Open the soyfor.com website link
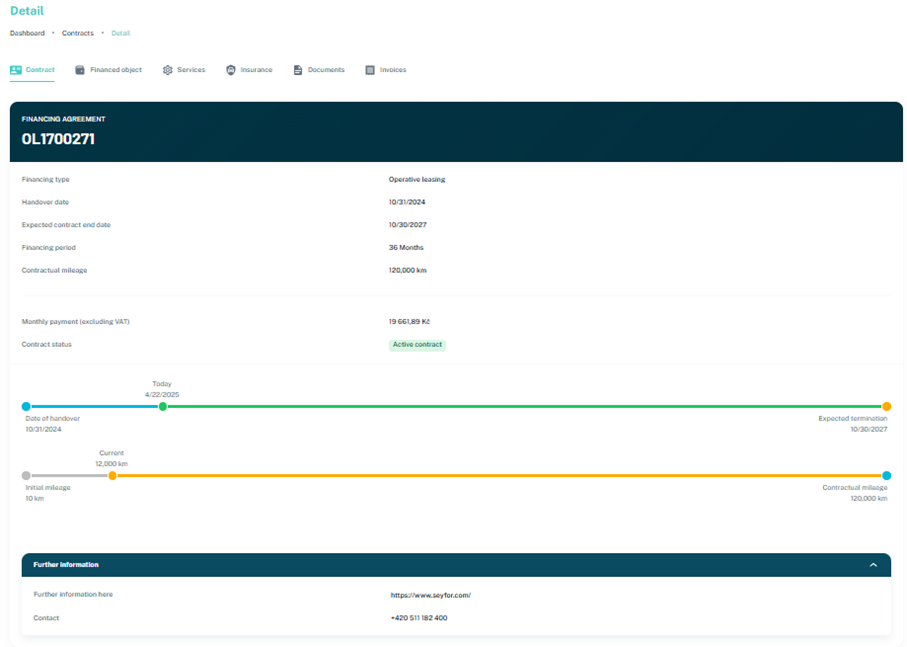Viewport: 907px width, 647px height. pos(430,595)
